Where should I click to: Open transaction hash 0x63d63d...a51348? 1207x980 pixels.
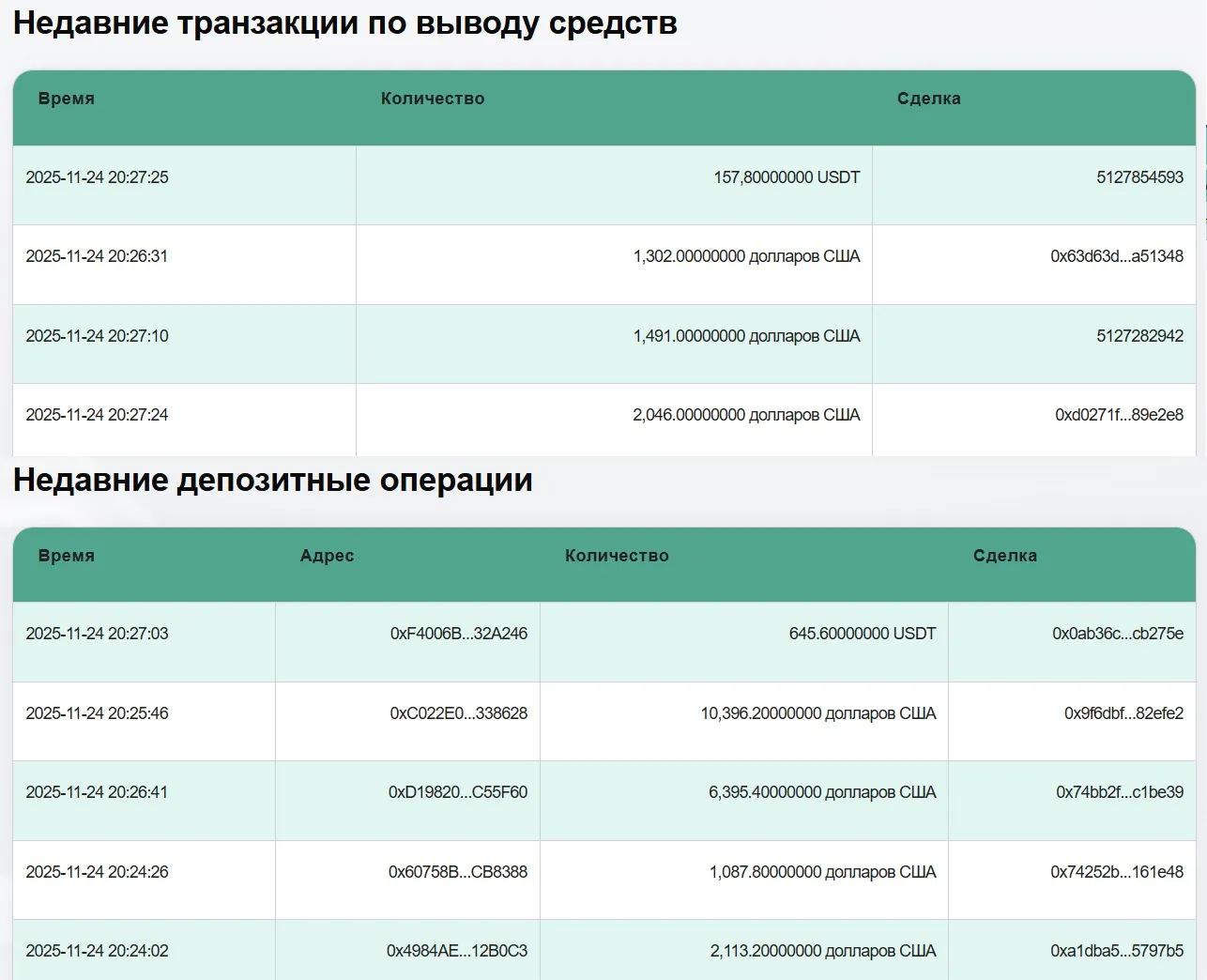click(x=1117, y=256)
